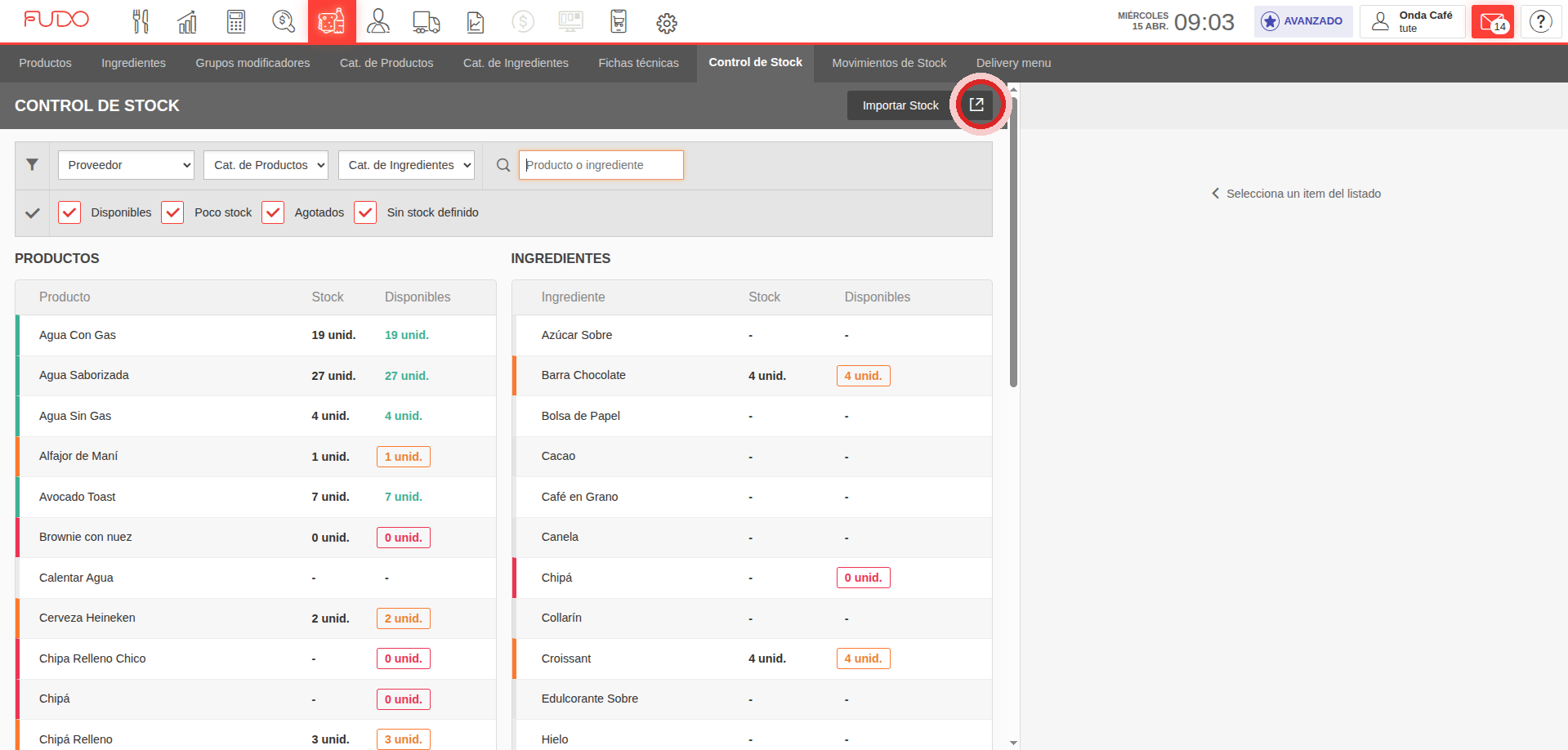Select the Calentar Agua product row
This screenshot has height=750, width=1568.
256,578
